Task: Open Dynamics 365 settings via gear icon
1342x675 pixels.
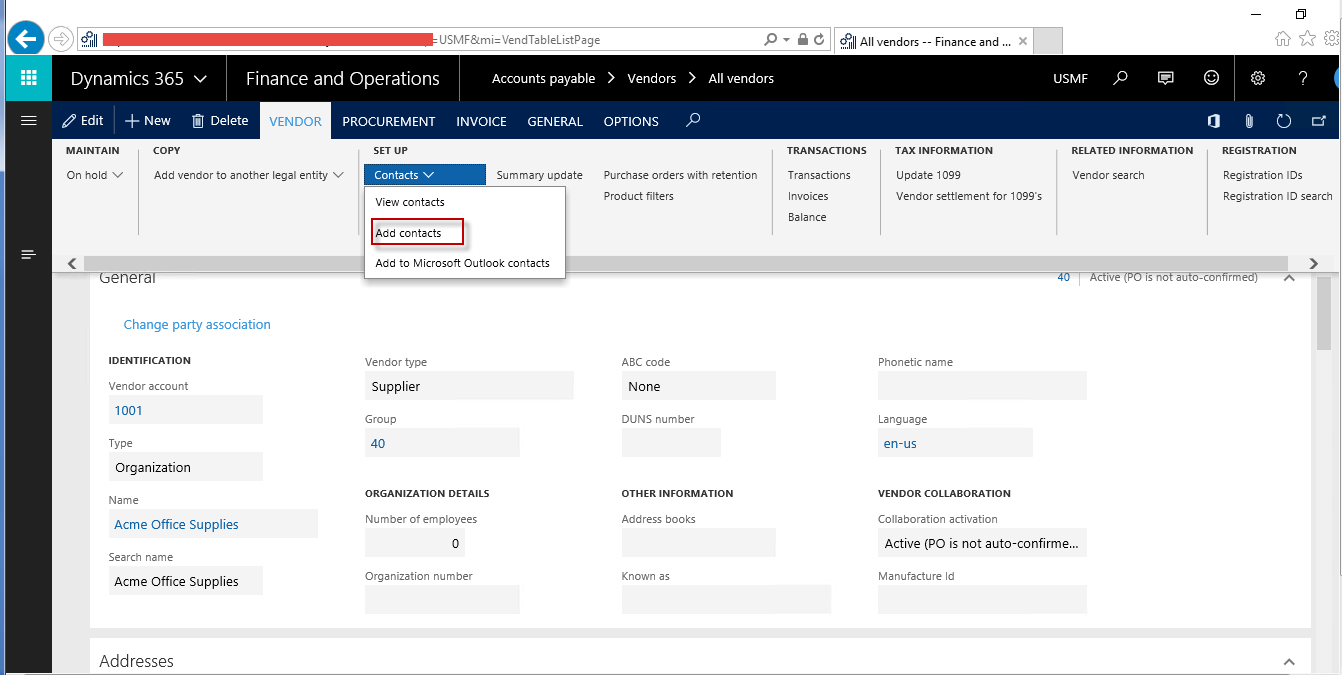Action: tap(1257, 77)
